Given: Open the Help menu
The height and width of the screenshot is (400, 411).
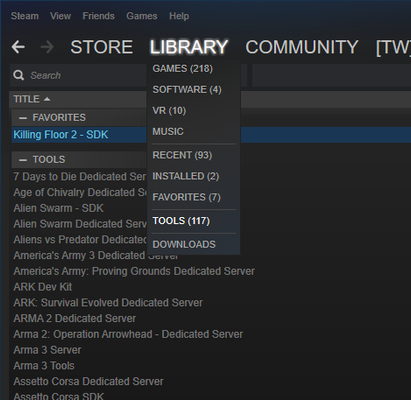Looking at the screenshot, I should [x=179, y=16].
